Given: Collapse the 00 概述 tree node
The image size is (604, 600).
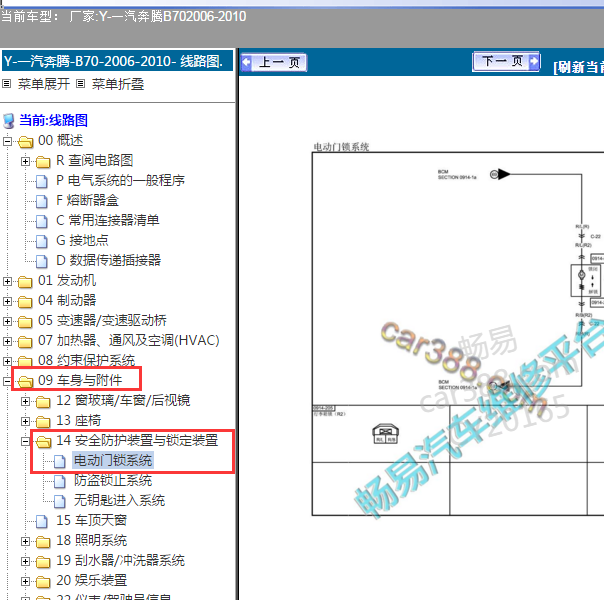Looking at the screenshot, I should (7, 141).
